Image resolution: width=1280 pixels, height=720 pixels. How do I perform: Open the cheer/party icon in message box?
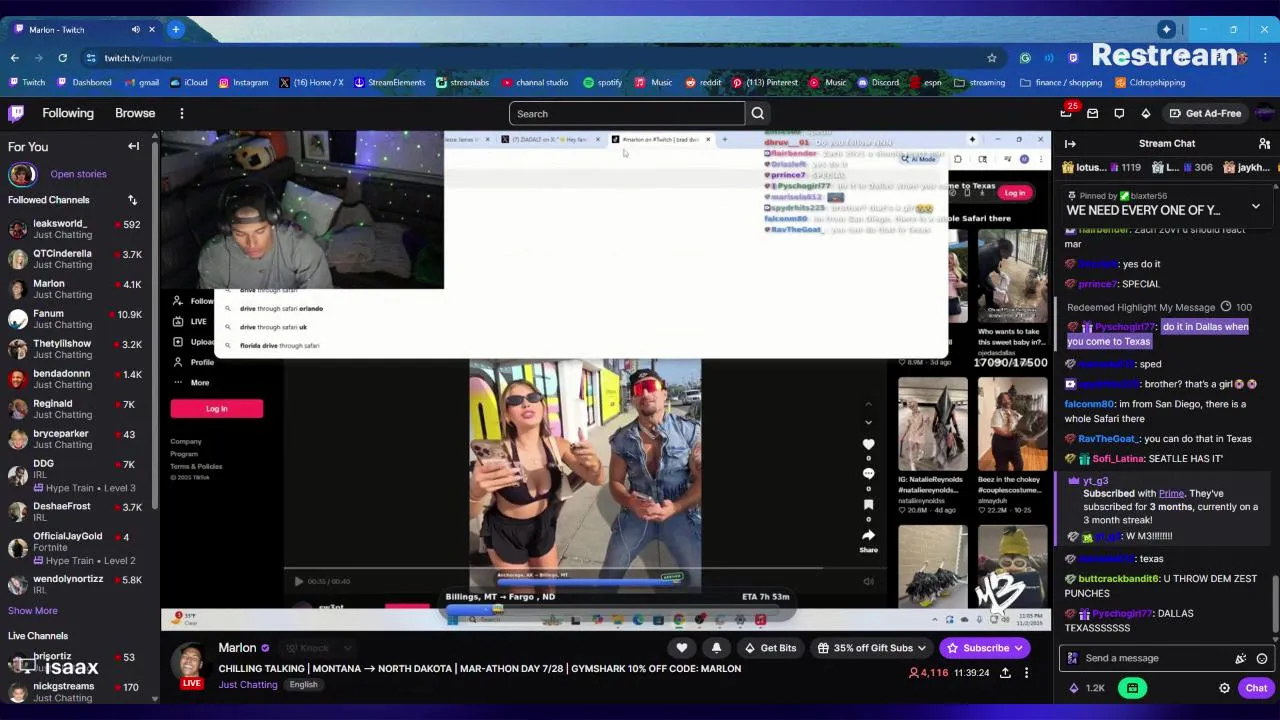[1241, 658]
